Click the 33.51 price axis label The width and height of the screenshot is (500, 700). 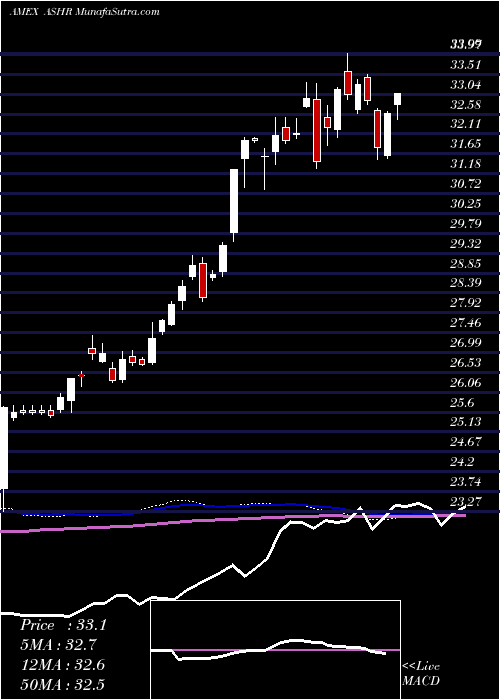coord(466,64)
